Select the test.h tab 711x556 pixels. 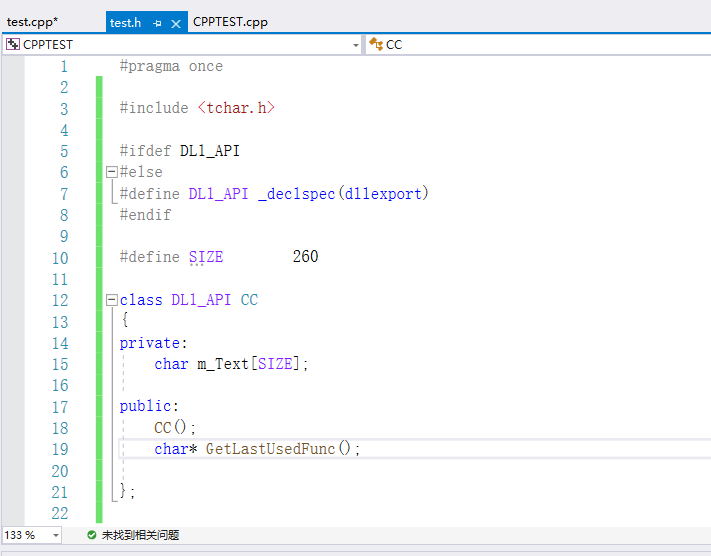[126, 23]
